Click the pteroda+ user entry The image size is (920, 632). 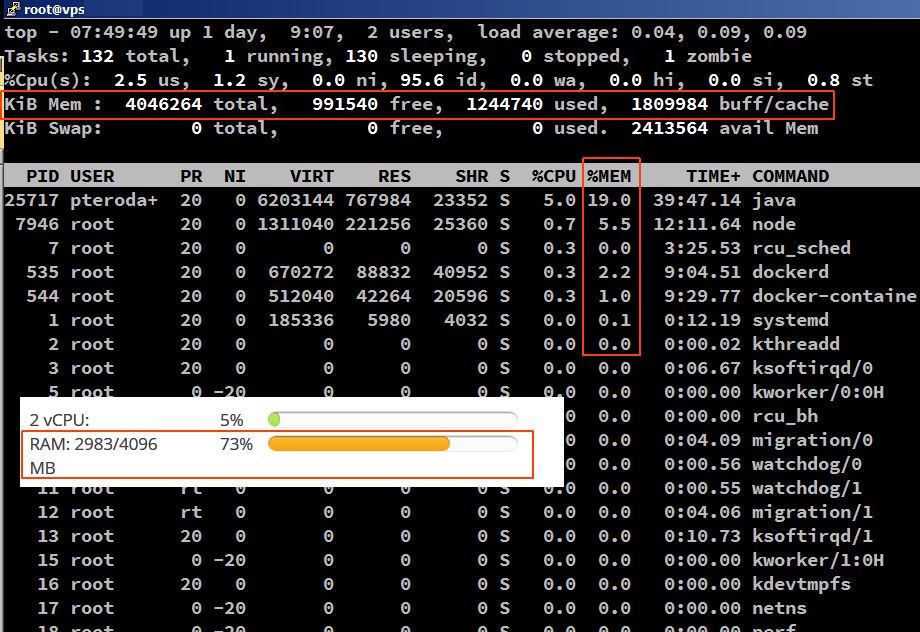[x=113, y=200]
